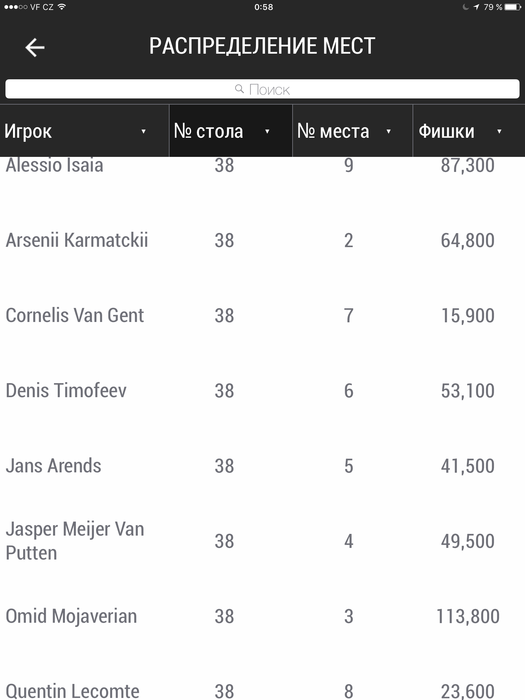
Task: Open sort dropdown arrow on № стола column
Action: (267, 131)
